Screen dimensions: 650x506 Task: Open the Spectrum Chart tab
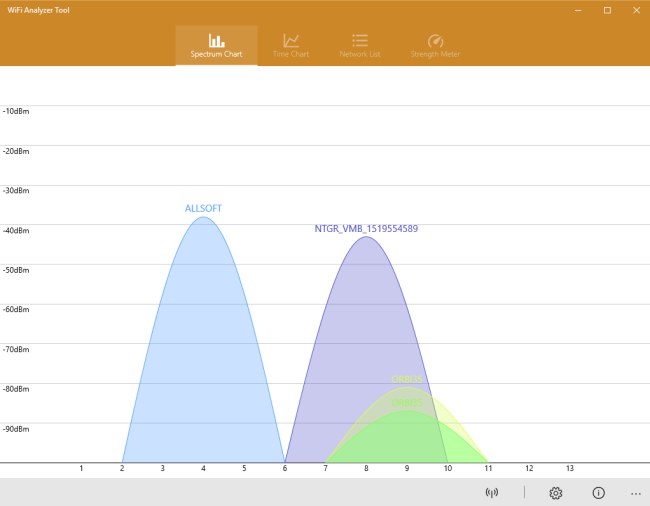[x=216, y=46]
